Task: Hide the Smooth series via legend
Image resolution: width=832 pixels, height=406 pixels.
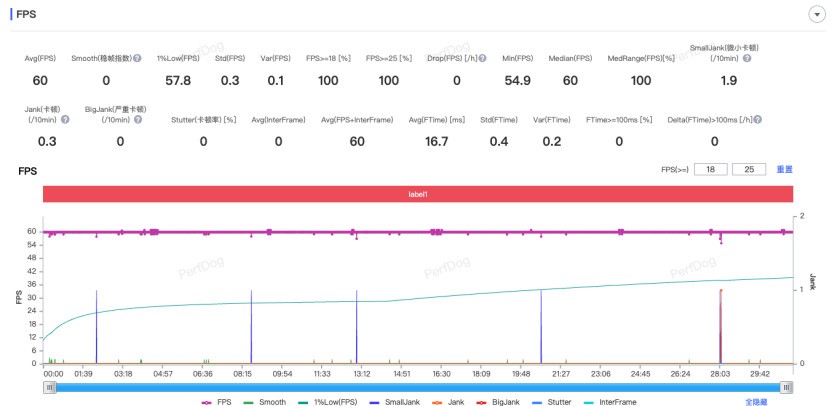Action: (x=267, y=401)
